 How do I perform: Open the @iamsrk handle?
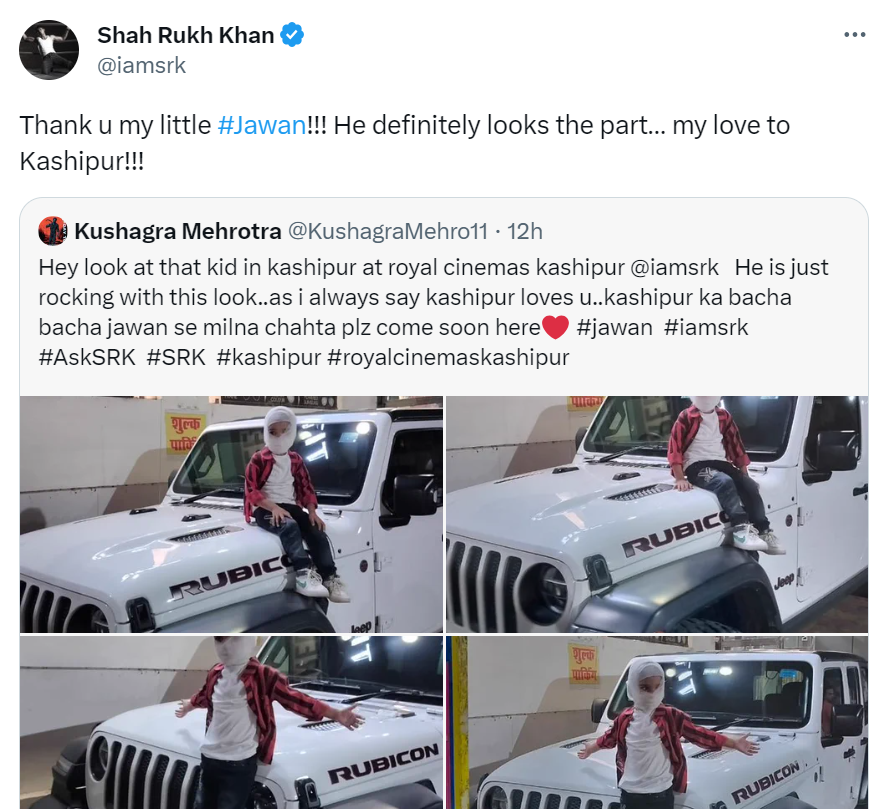click(141, 66)
